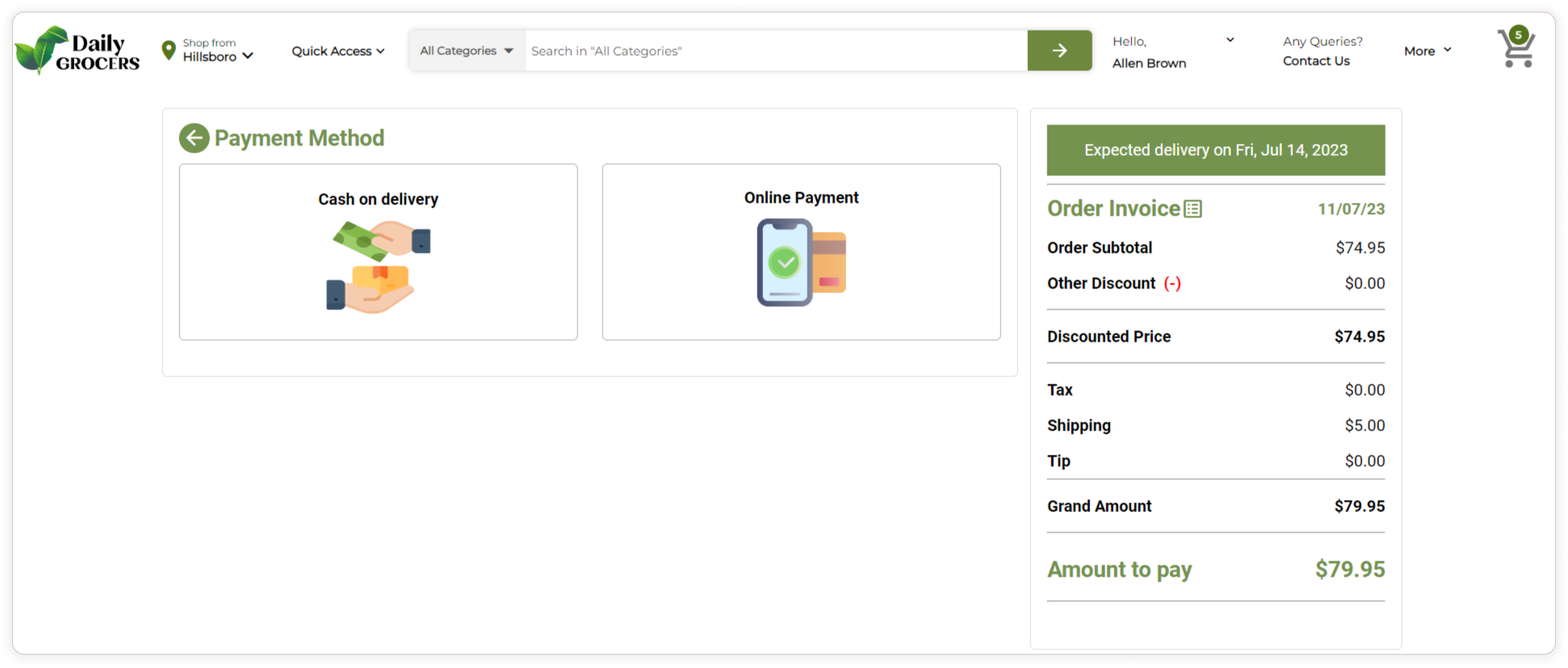Click the Grand Amount label
1568x668 pixels.
tap(1099, 506)
